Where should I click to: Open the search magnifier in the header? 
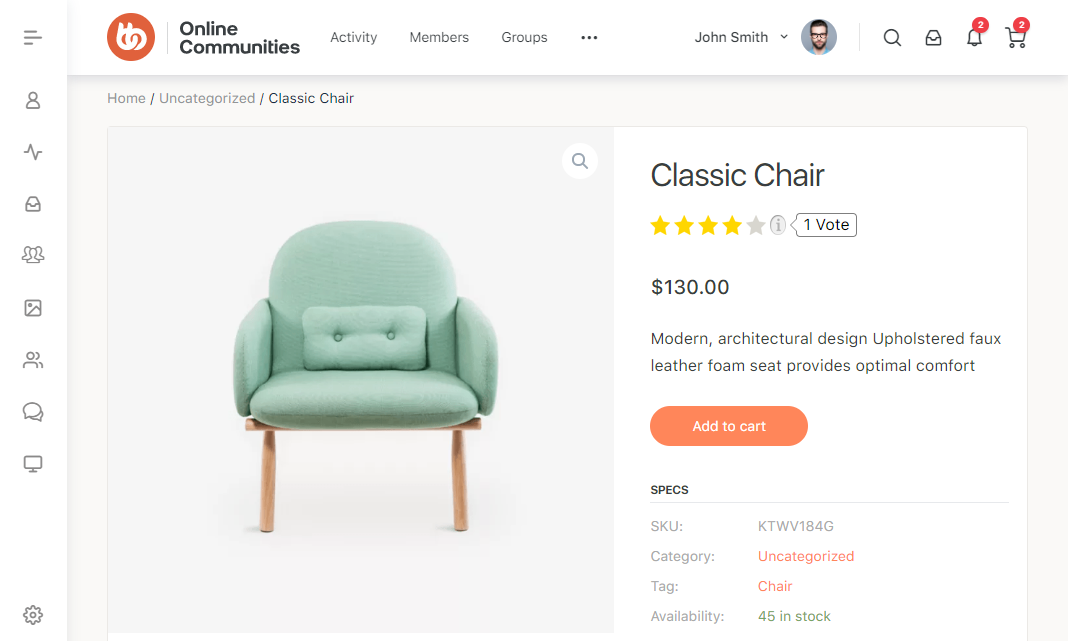(892, 37)
